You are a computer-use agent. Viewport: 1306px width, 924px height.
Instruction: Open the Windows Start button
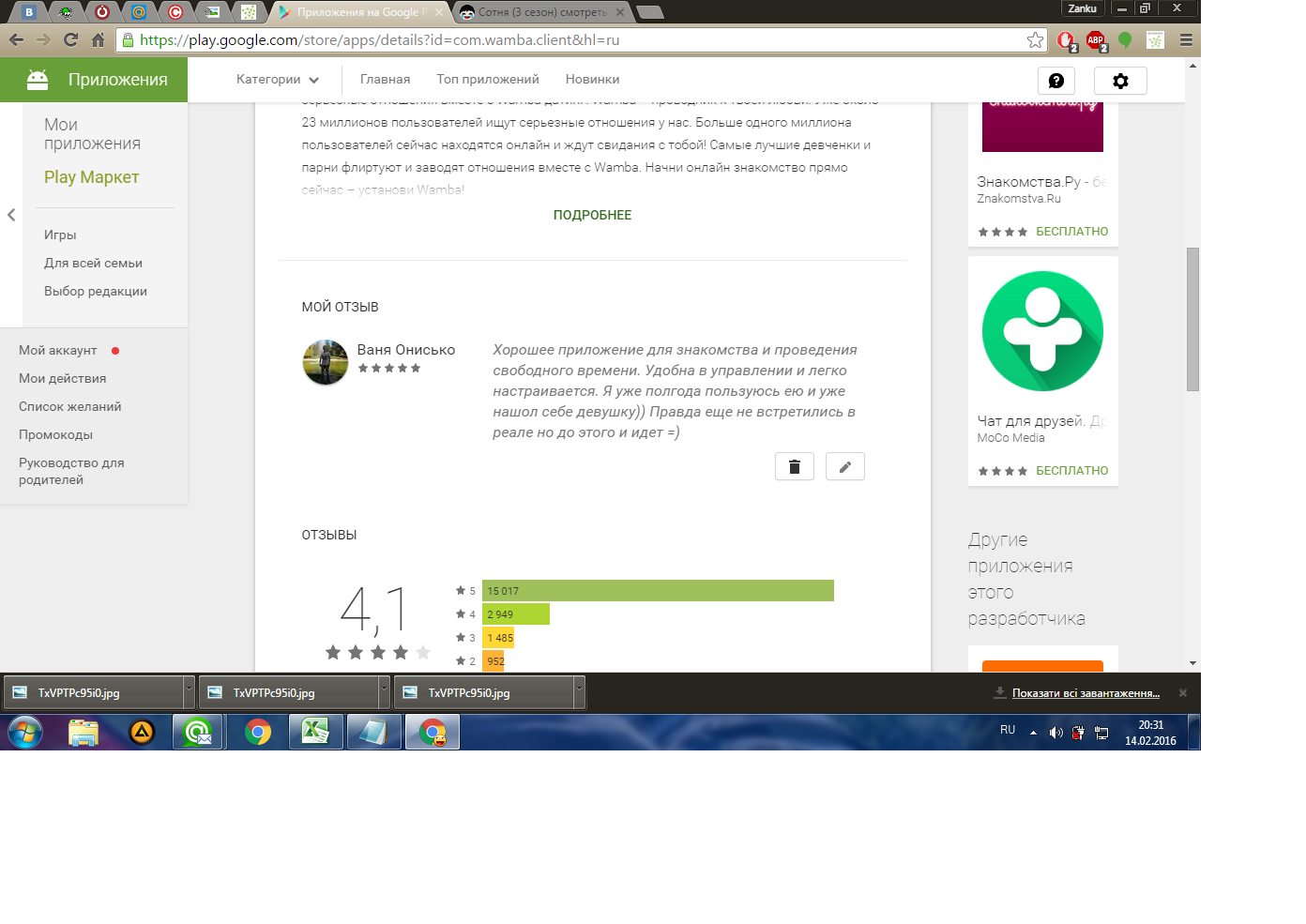25,733
